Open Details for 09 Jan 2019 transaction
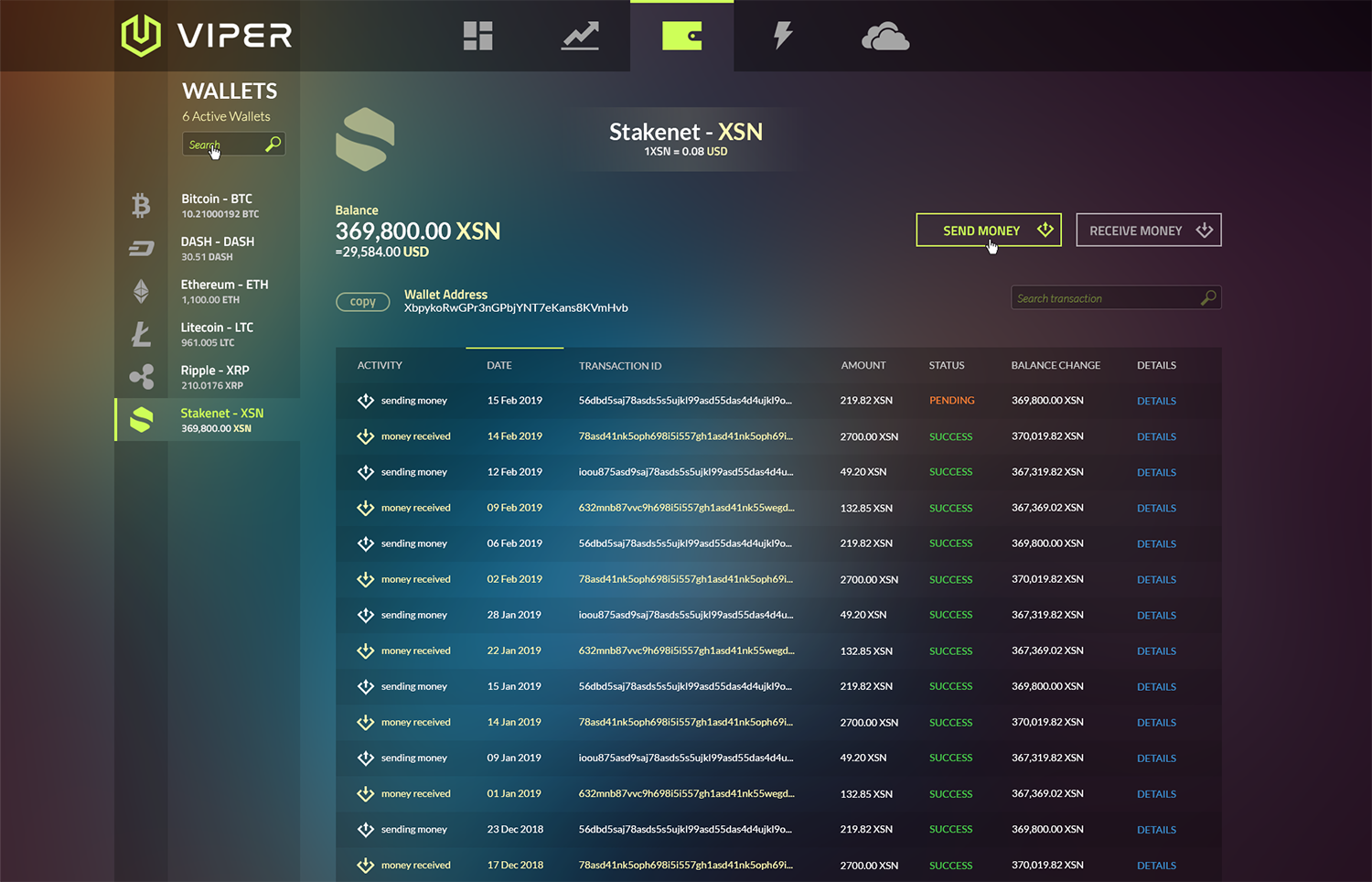Viewport: 1372px width, 882px height. [1156, 758]
